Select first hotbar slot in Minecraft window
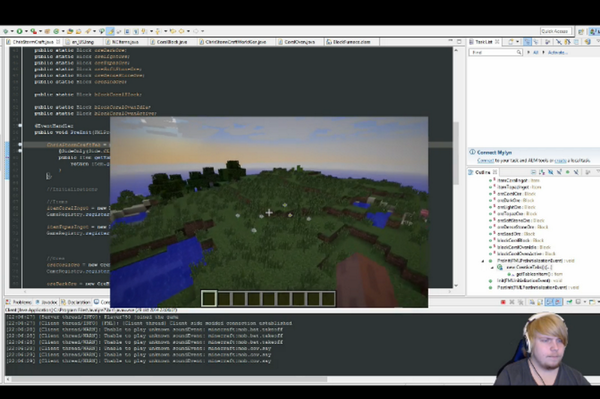This screenshot has height=399, width=600. 209,298
